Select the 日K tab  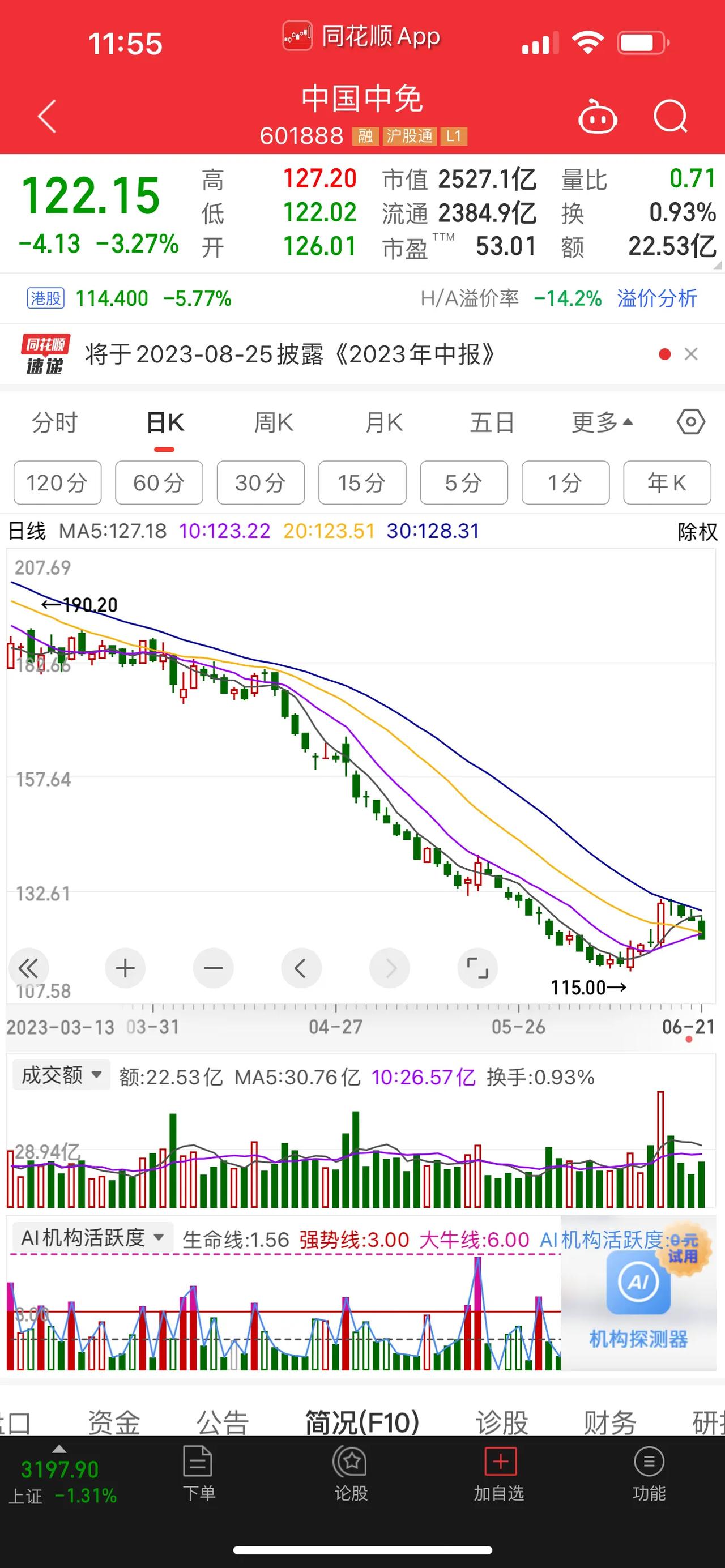165,422
